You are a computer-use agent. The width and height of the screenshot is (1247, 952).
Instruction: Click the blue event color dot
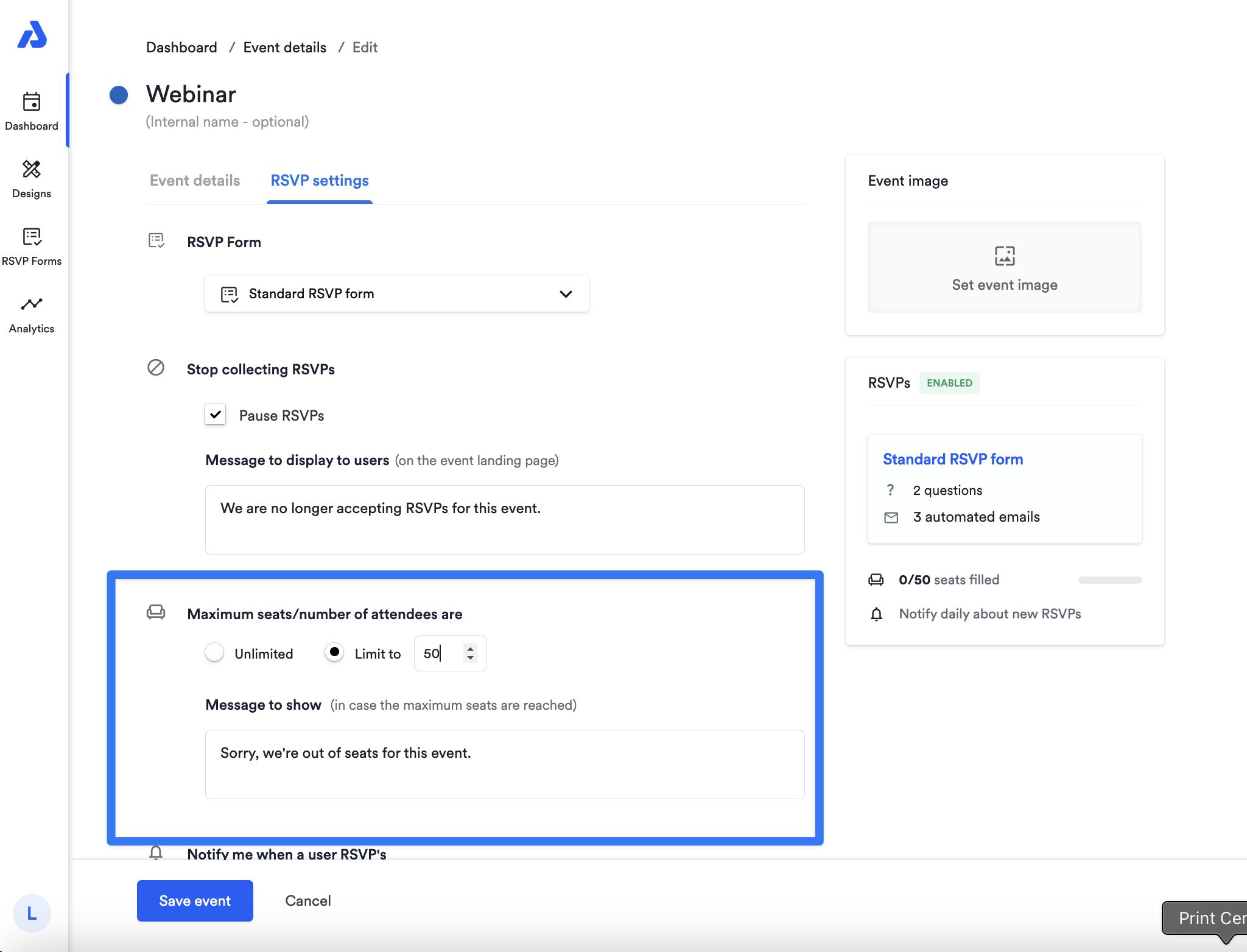click(119, 95)
